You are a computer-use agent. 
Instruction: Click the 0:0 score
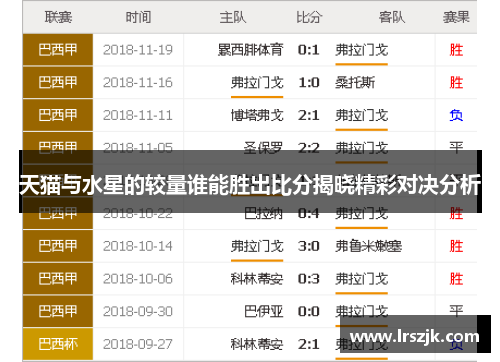309,312
